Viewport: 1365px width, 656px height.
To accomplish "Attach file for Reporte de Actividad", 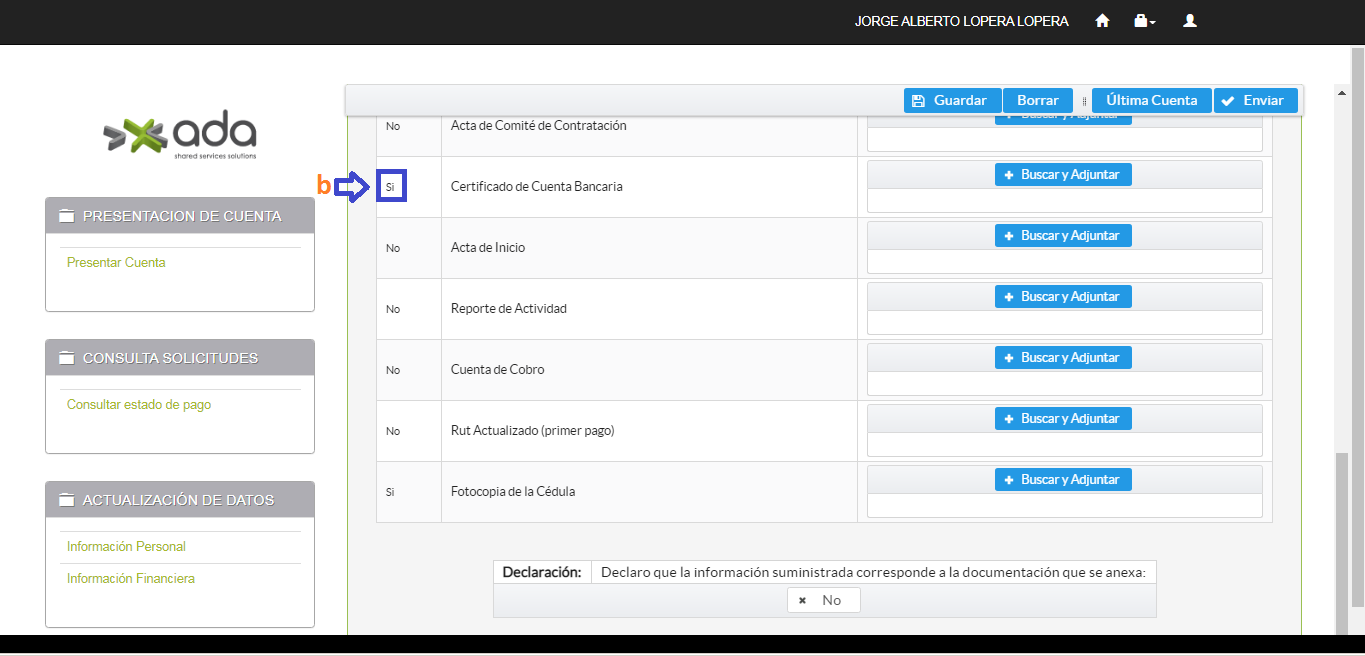I will point(1062,296).
